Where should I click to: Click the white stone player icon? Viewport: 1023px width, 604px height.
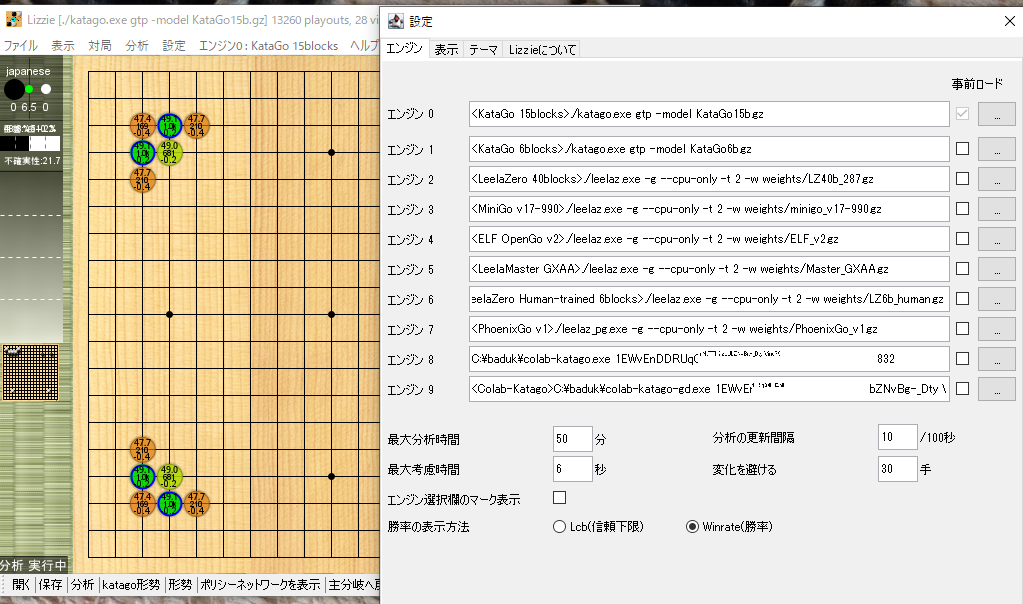click(46, 89)
